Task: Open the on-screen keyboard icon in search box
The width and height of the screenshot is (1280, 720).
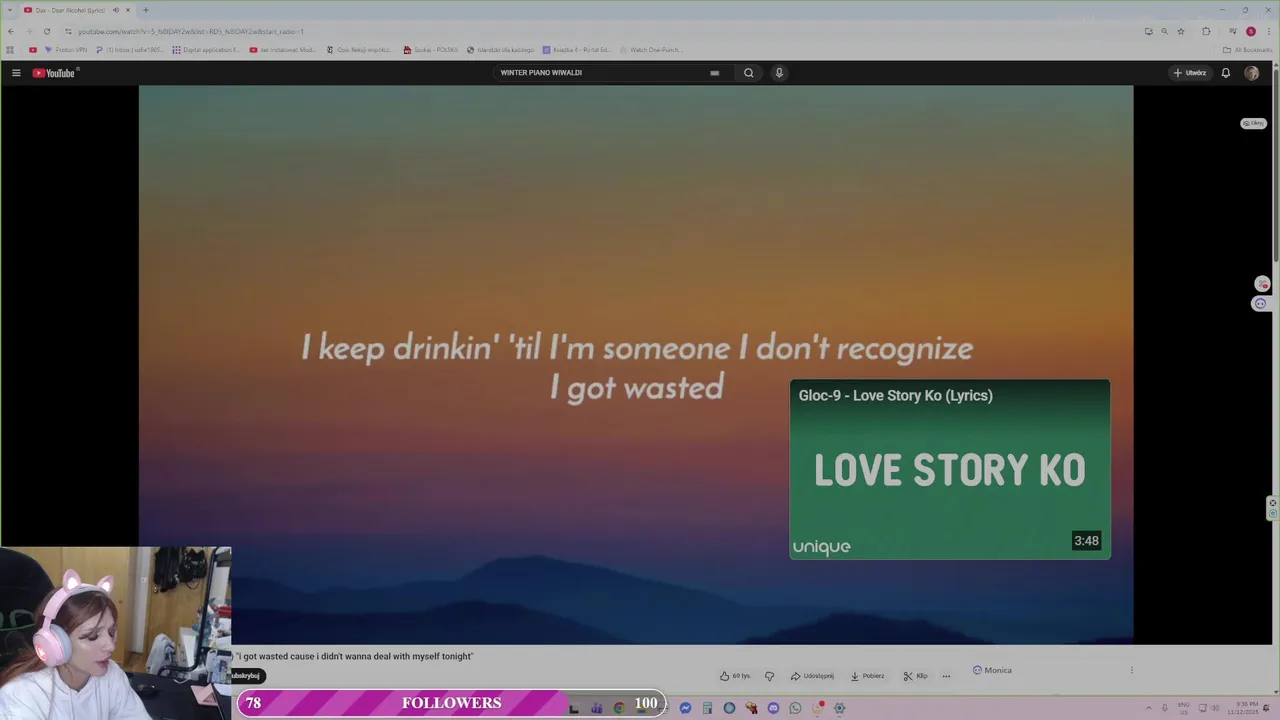Action: click(x=714, y=73)
